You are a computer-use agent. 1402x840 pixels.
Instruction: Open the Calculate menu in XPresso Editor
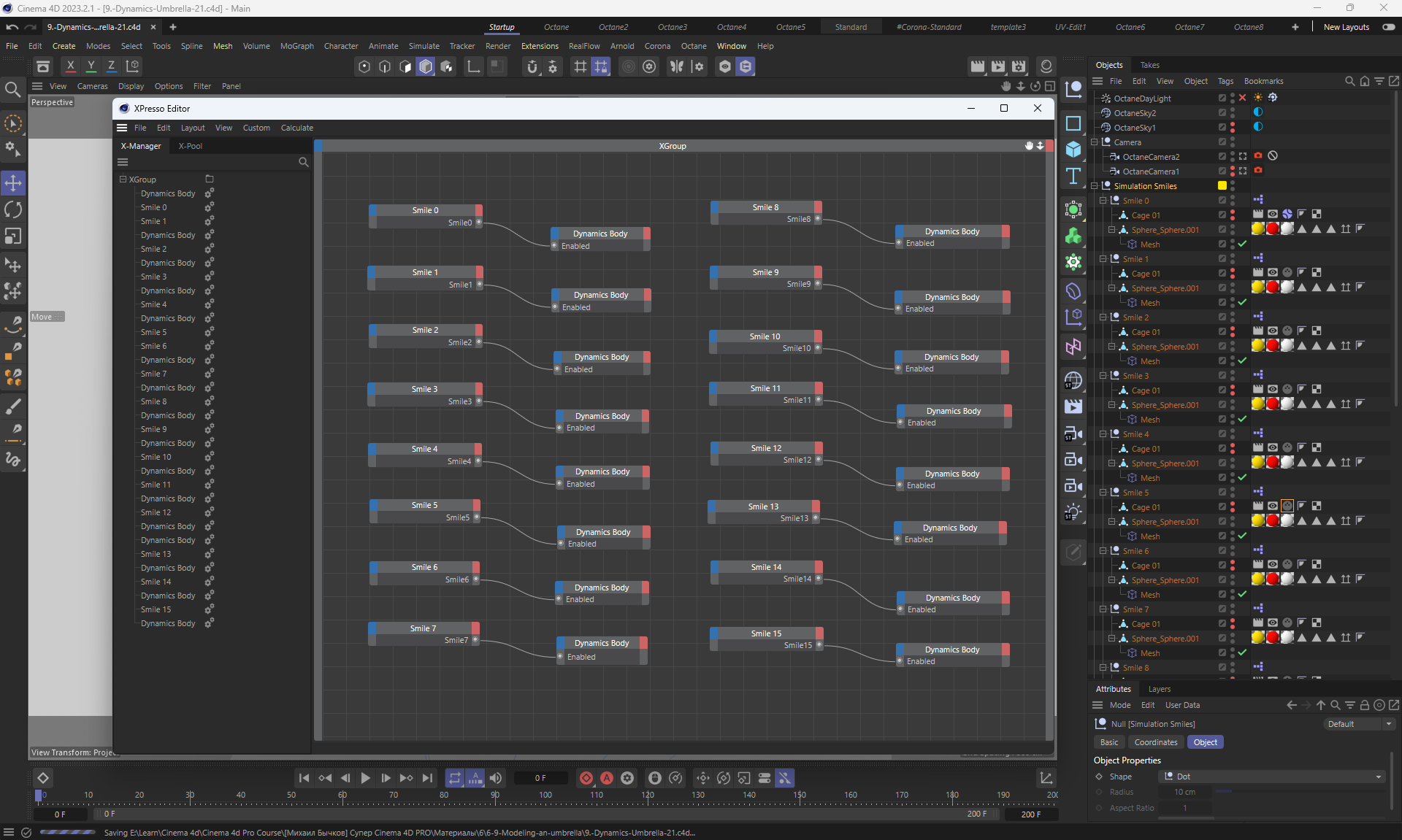pyautogui.click(x=296, y=128)
